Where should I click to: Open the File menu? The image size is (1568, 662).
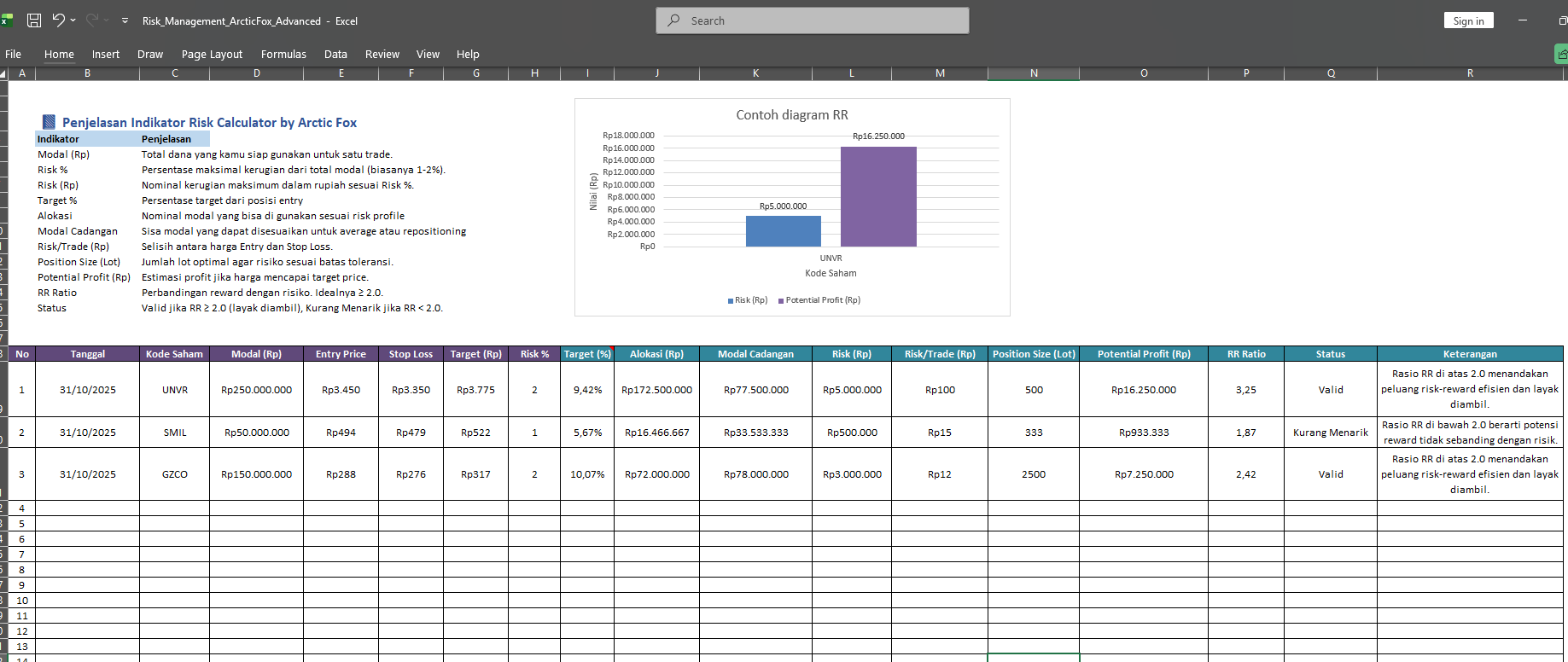[x=14, y=54]
